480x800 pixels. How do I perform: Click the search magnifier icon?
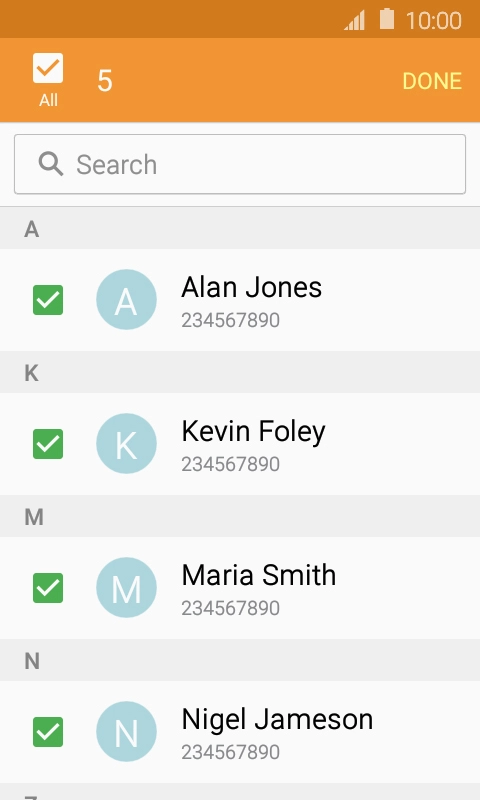[x=50, y=164]
